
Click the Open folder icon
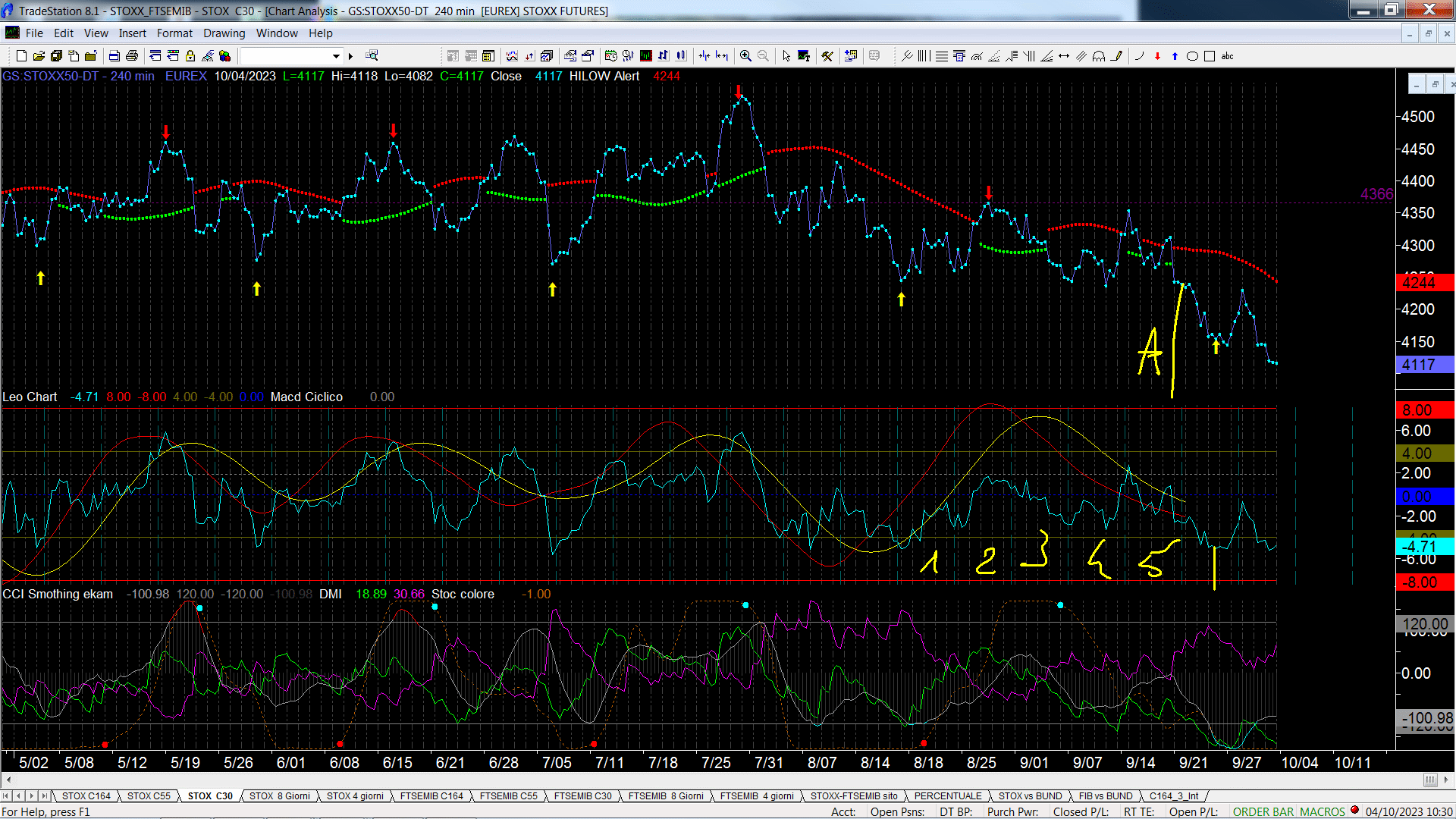tap(39, 56)
